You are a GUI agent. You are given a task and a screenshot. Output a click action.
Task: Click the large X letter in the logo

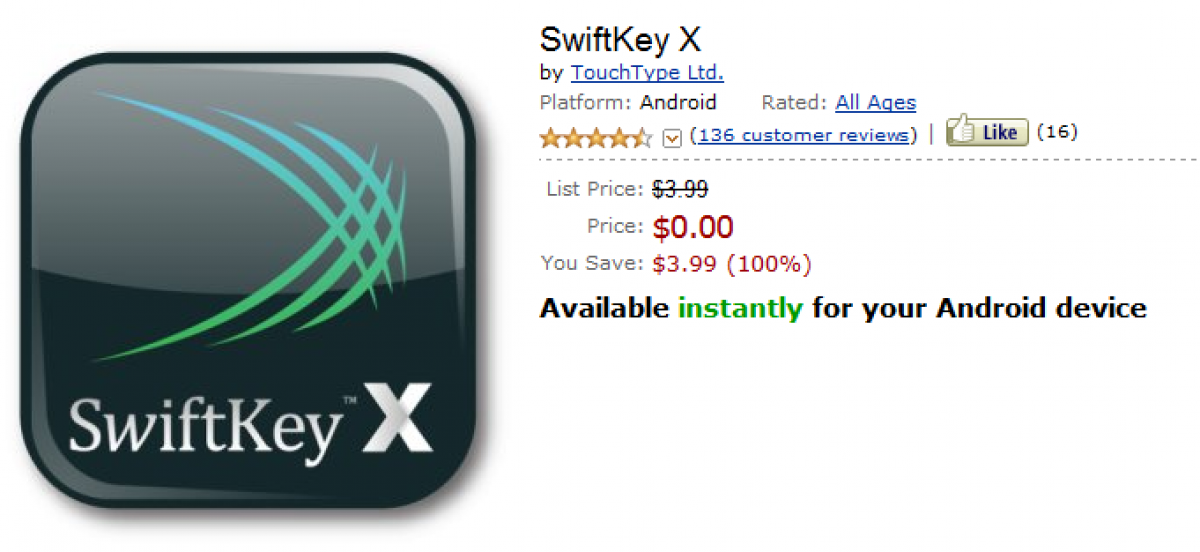398,418
